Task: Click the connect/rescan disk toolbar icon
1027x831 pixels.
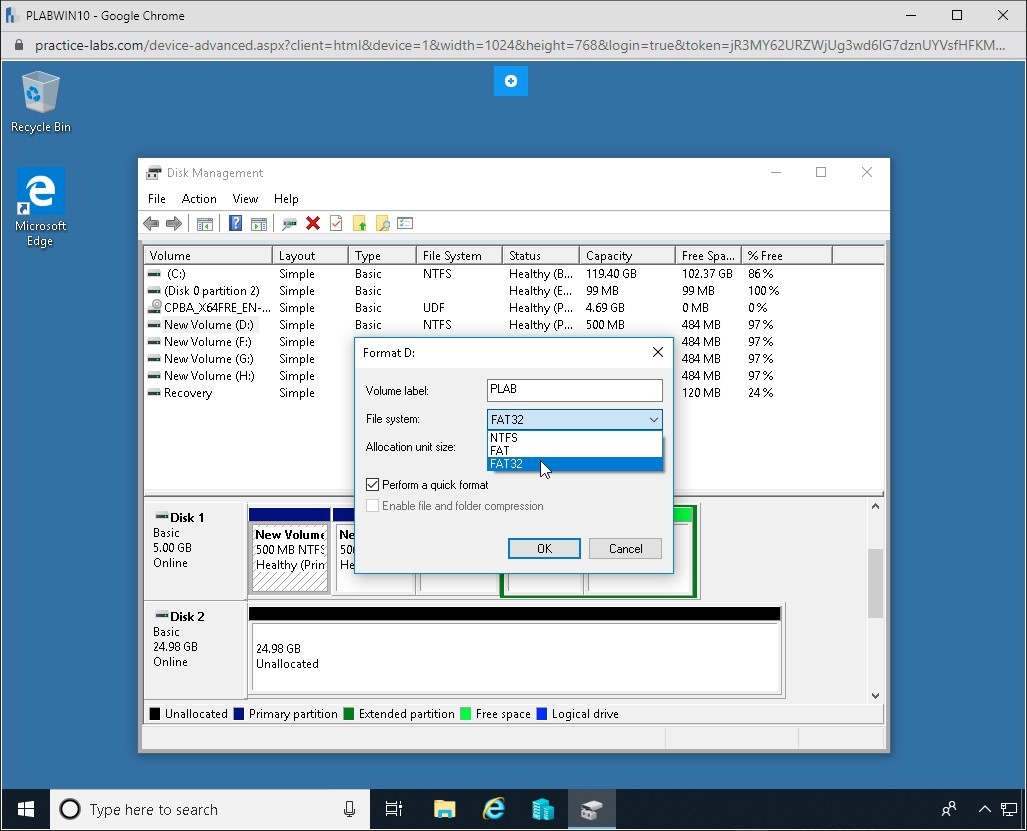Action: click(x=289, y=224)
